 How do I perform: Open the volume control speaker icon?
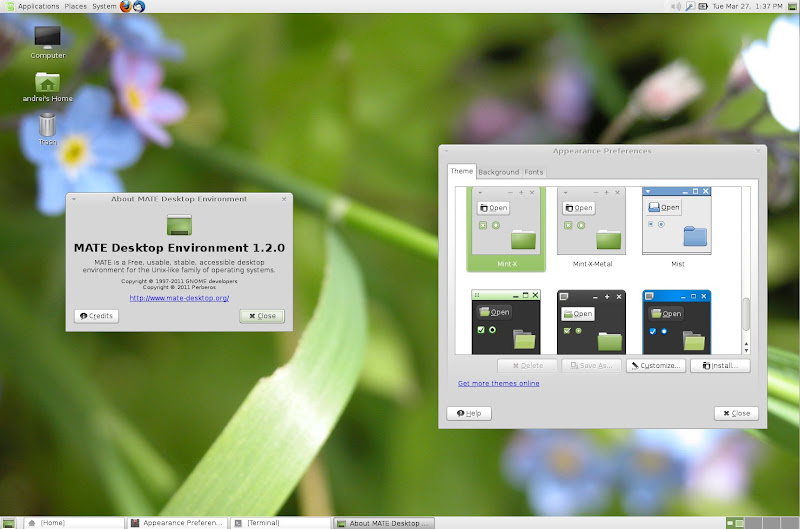point(676,6)
